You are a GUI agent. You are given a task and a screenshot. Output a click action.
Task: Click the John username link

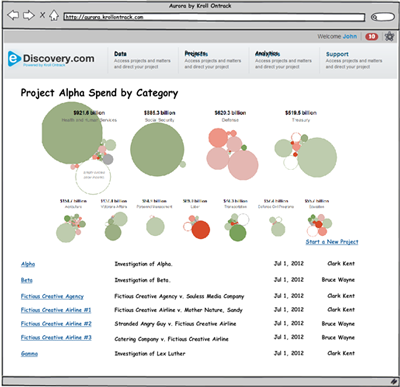350,36
